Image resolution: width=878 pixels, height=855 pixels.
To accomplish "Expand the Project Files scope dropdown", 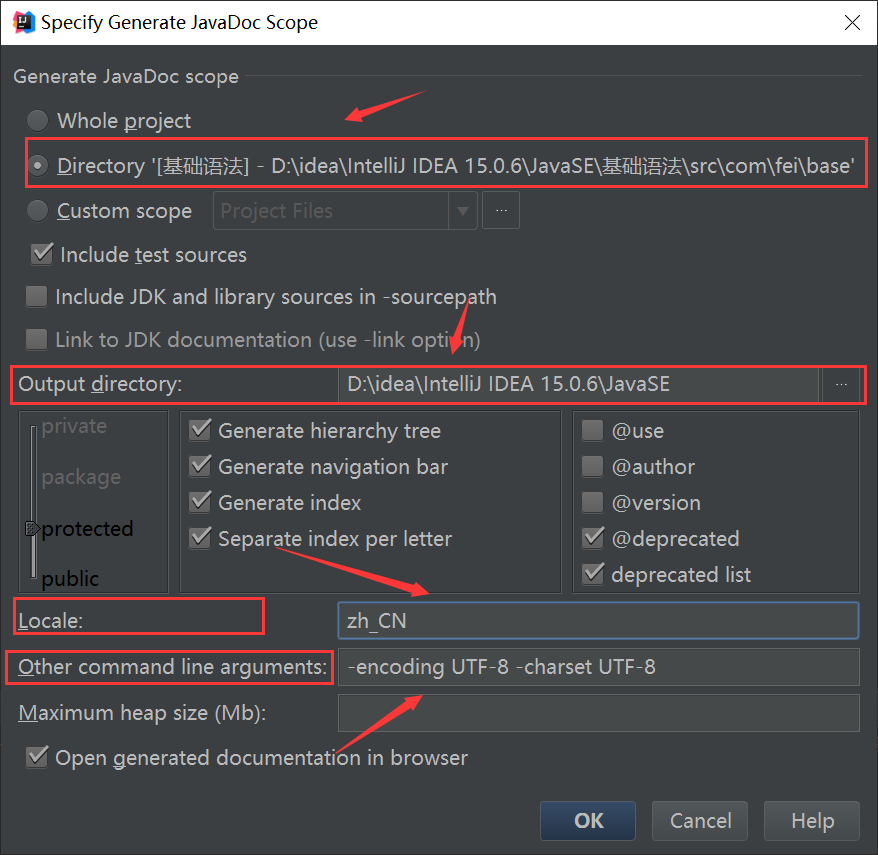I will (463, 211).
